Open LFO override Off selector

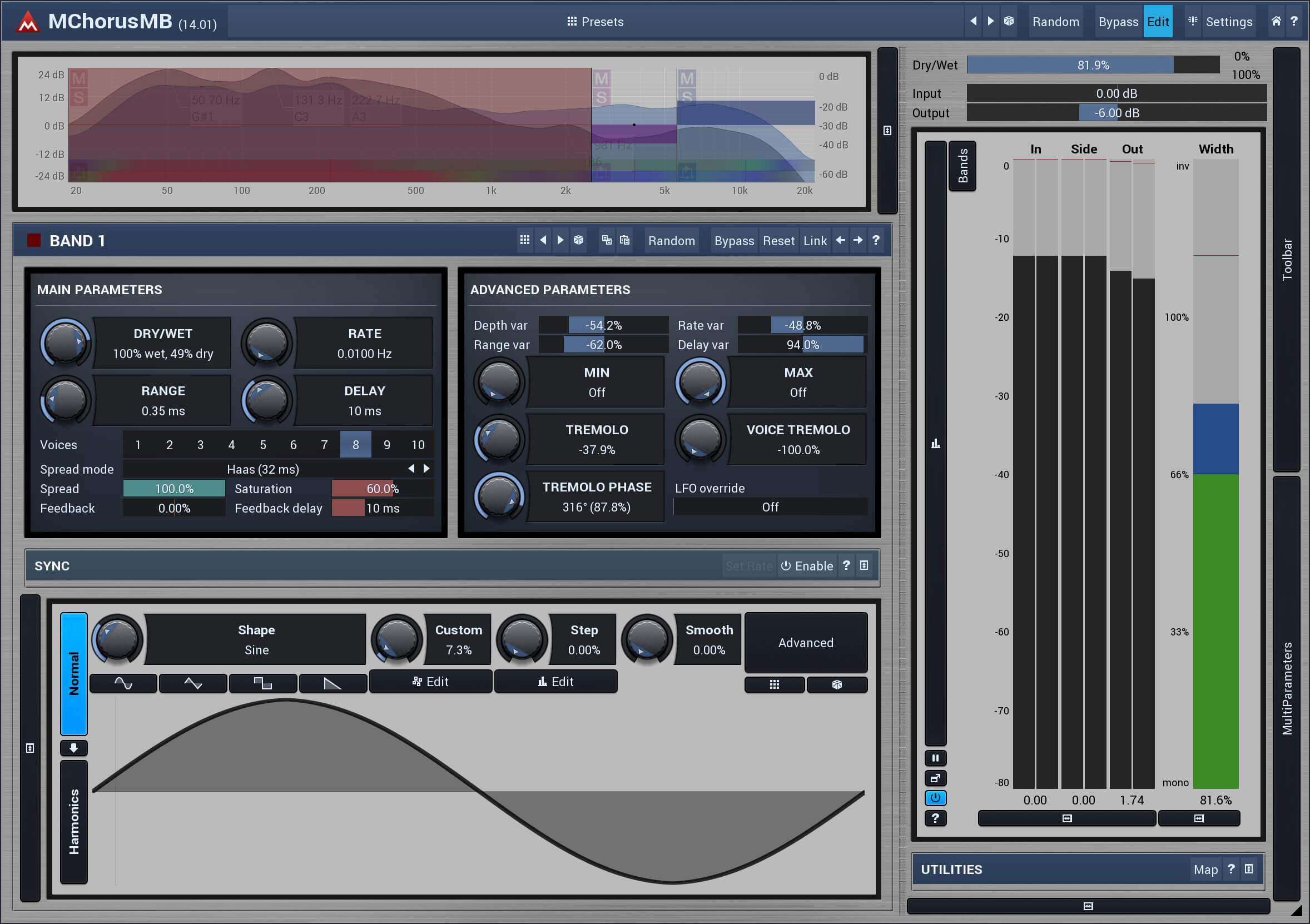(x=770, y=507)
